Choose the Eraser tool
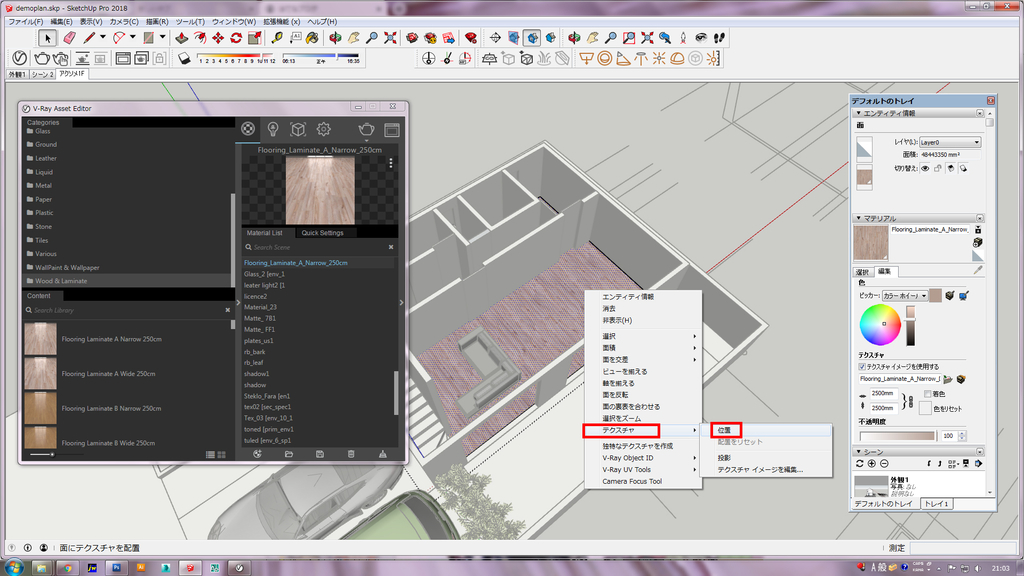Viewport: 1024px width, 576px height. pos(69,38)
